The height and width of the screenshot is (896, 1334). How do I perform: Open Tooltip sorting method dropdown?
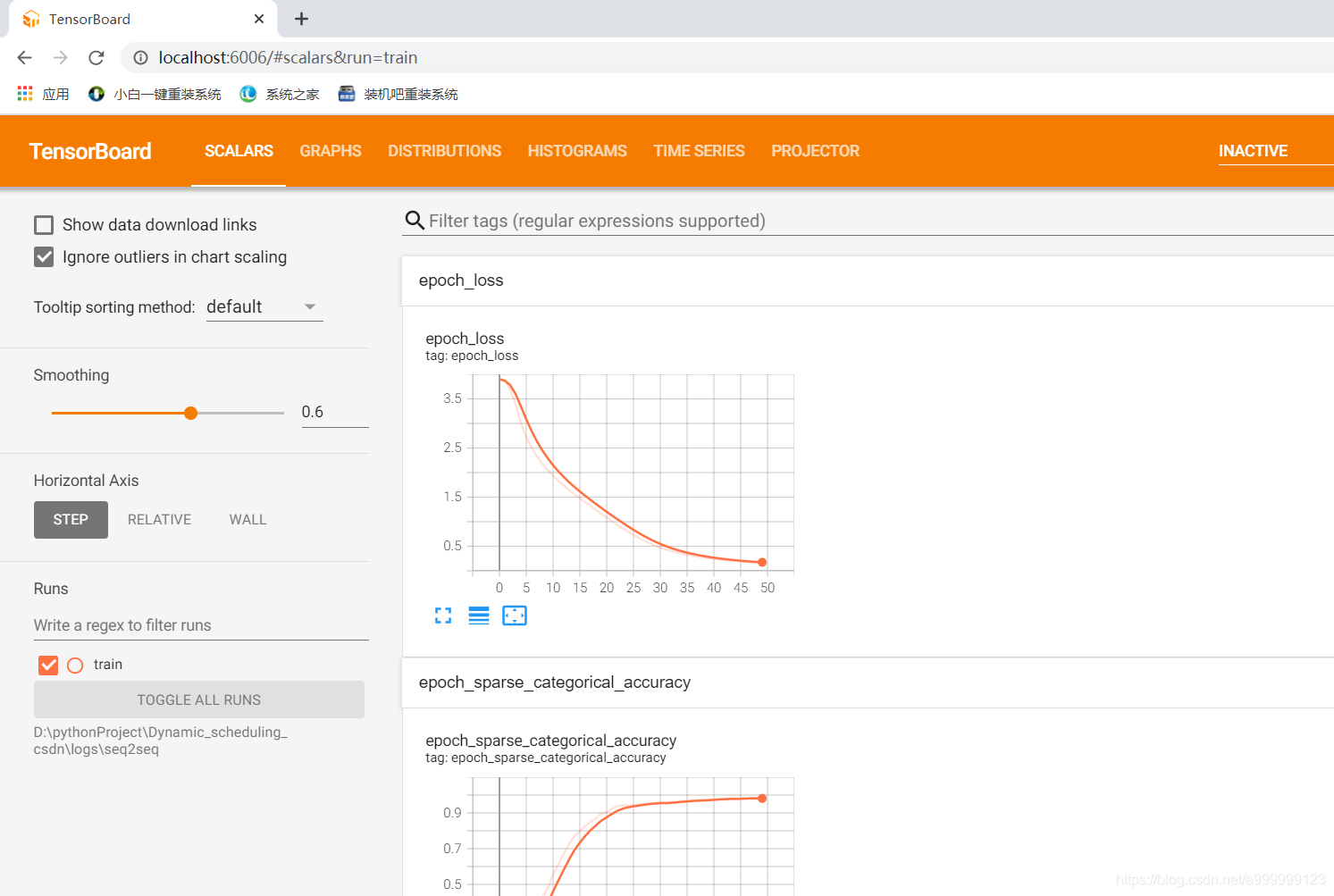click(x=264, y=307)
